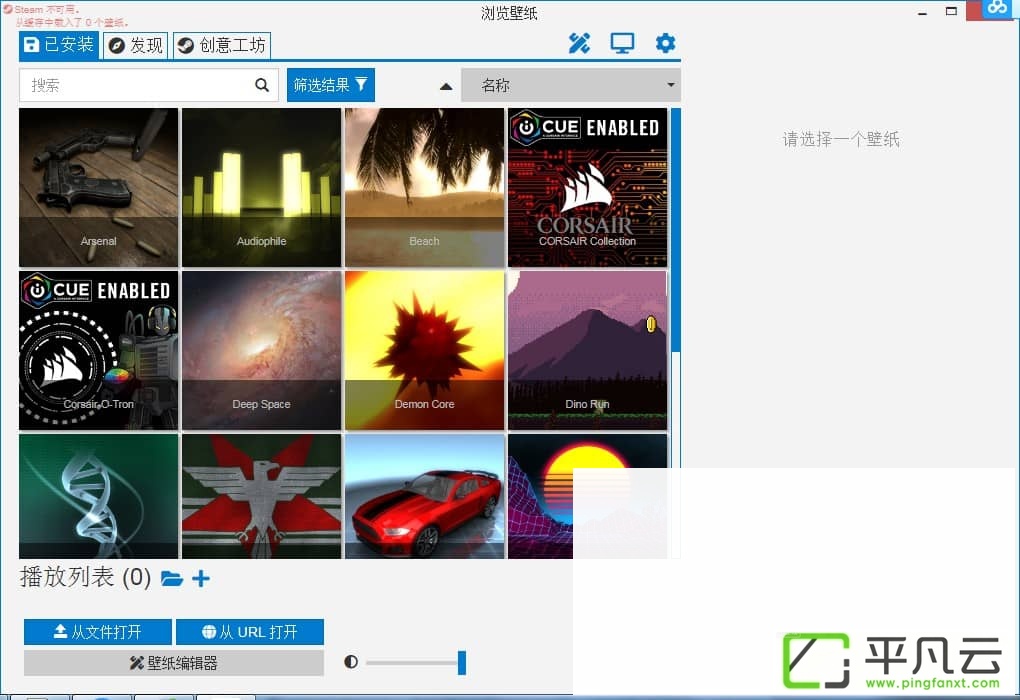Screen dimensions: 1020x700
Task: Select the red sports car wallpaper
Action: point(424,496)
